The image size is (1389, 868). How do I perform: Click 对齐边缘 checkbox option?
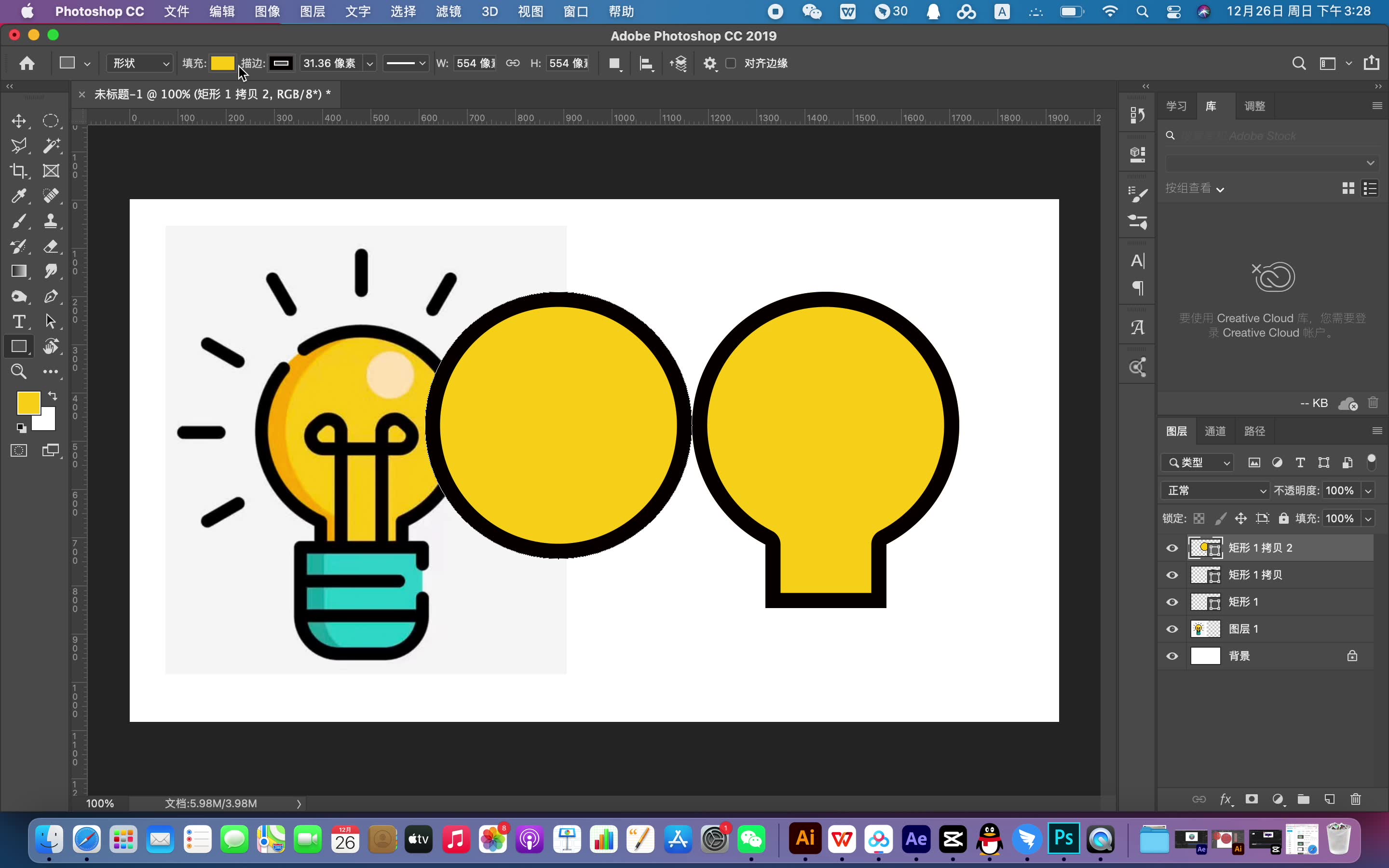click(x=731, y=63)
